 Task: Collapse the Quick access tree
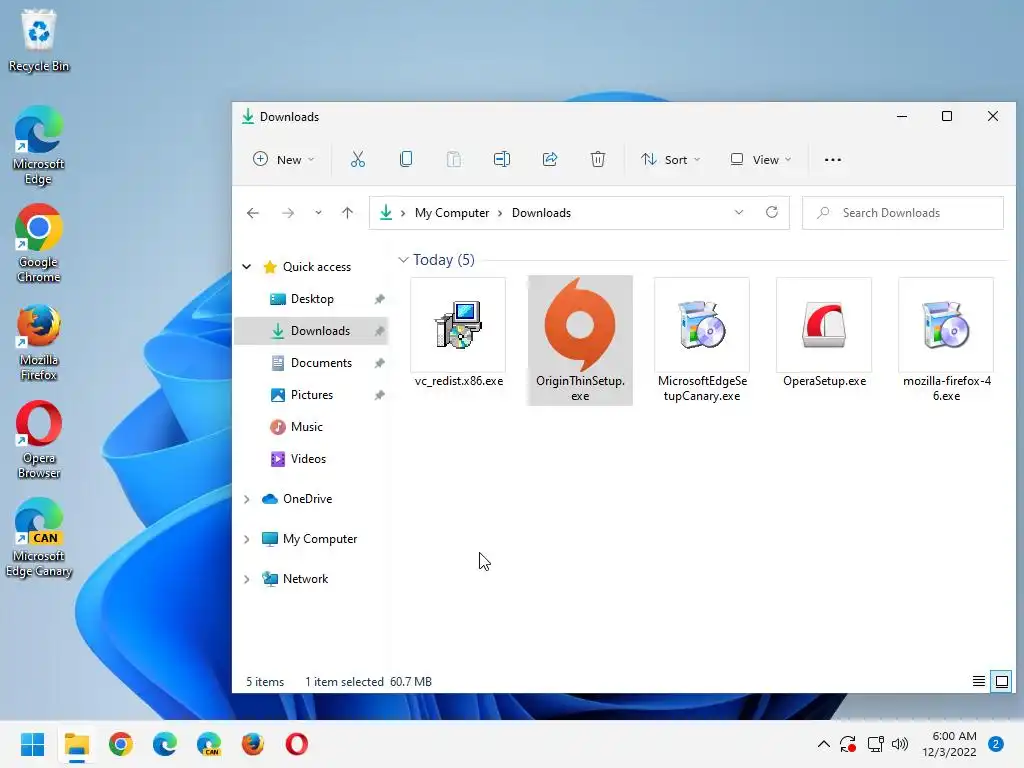(247, 266)
